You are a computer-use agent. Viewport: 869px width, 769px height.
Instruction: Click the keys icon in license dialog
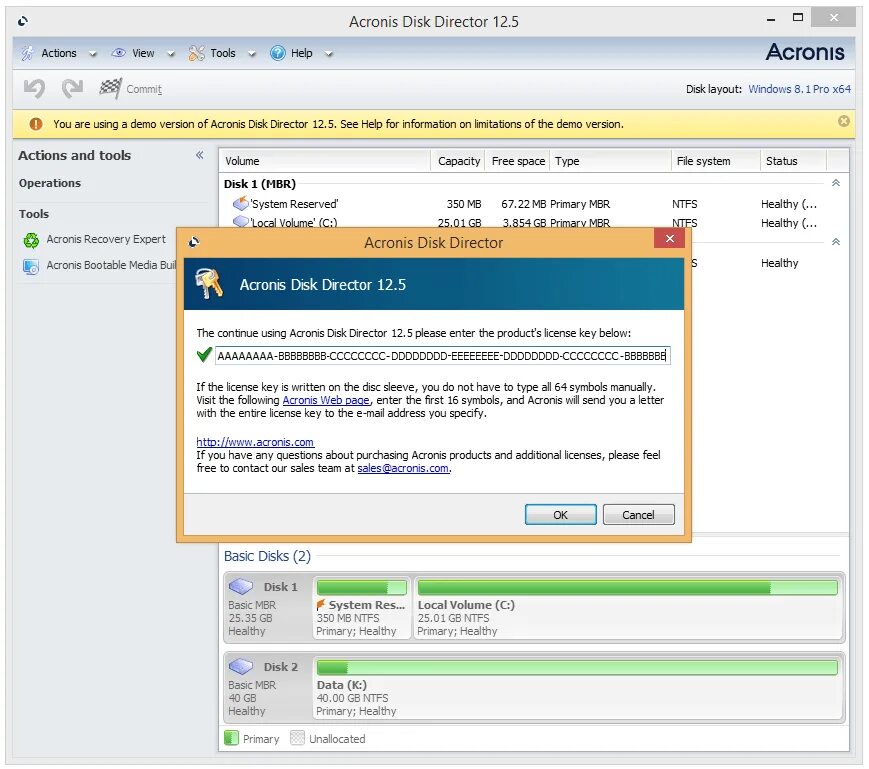(x=209, y=284)
